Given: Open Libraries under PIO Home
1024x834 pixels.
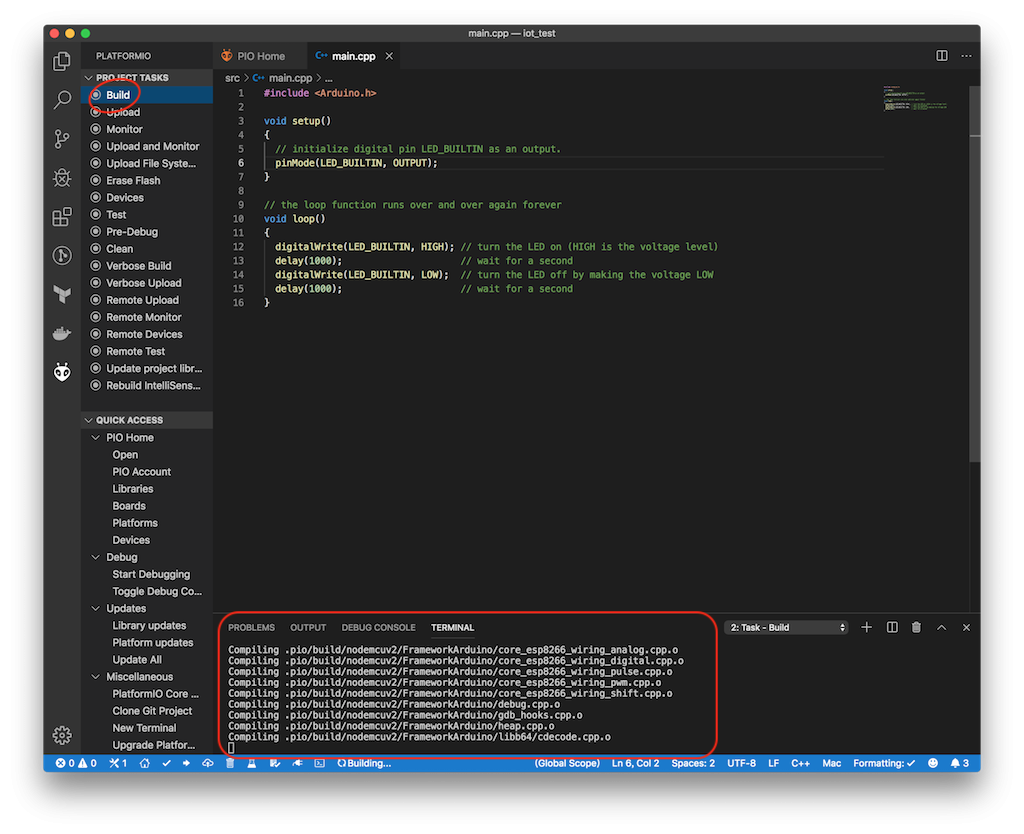Looking at the screenshot, I should click(147, 489).
